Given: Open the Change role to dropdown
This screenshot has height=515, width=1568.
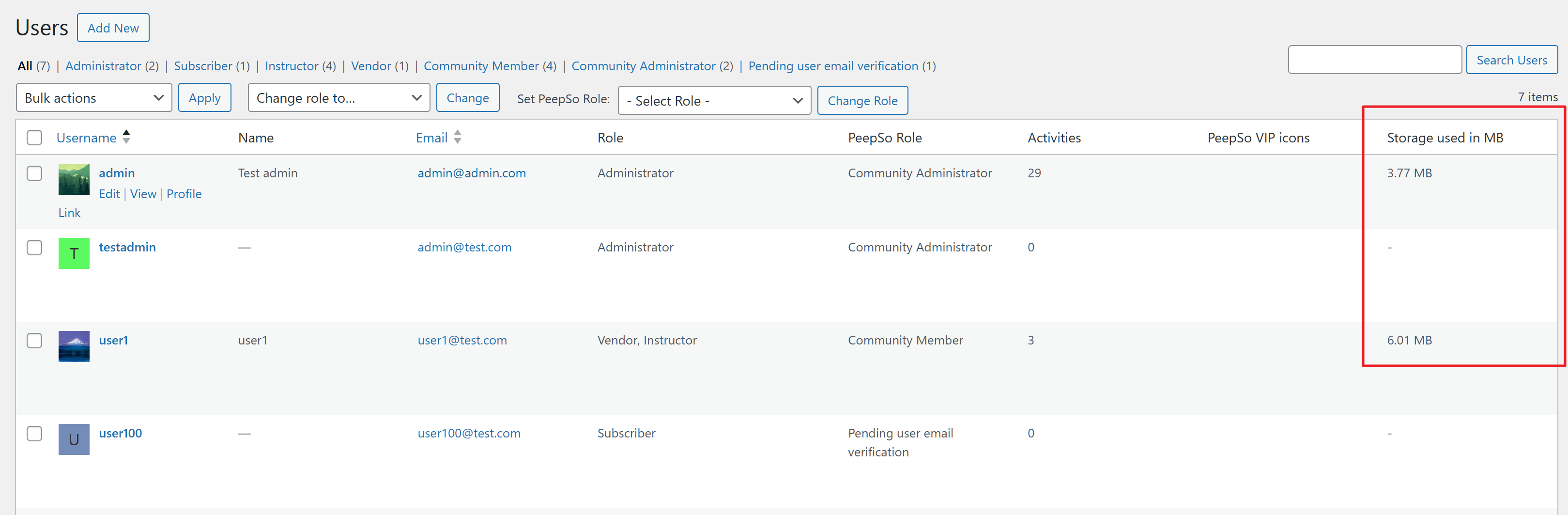Looking at the screenshot, I should (x=338, y=98).
